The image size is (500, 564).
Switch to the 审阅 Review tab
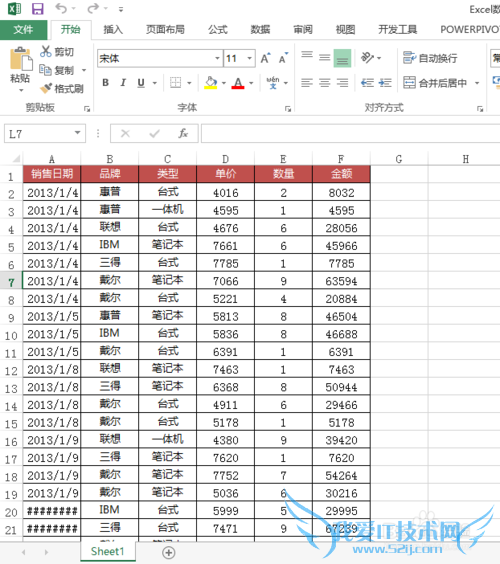pyautogui.click(x=303, y=29)
